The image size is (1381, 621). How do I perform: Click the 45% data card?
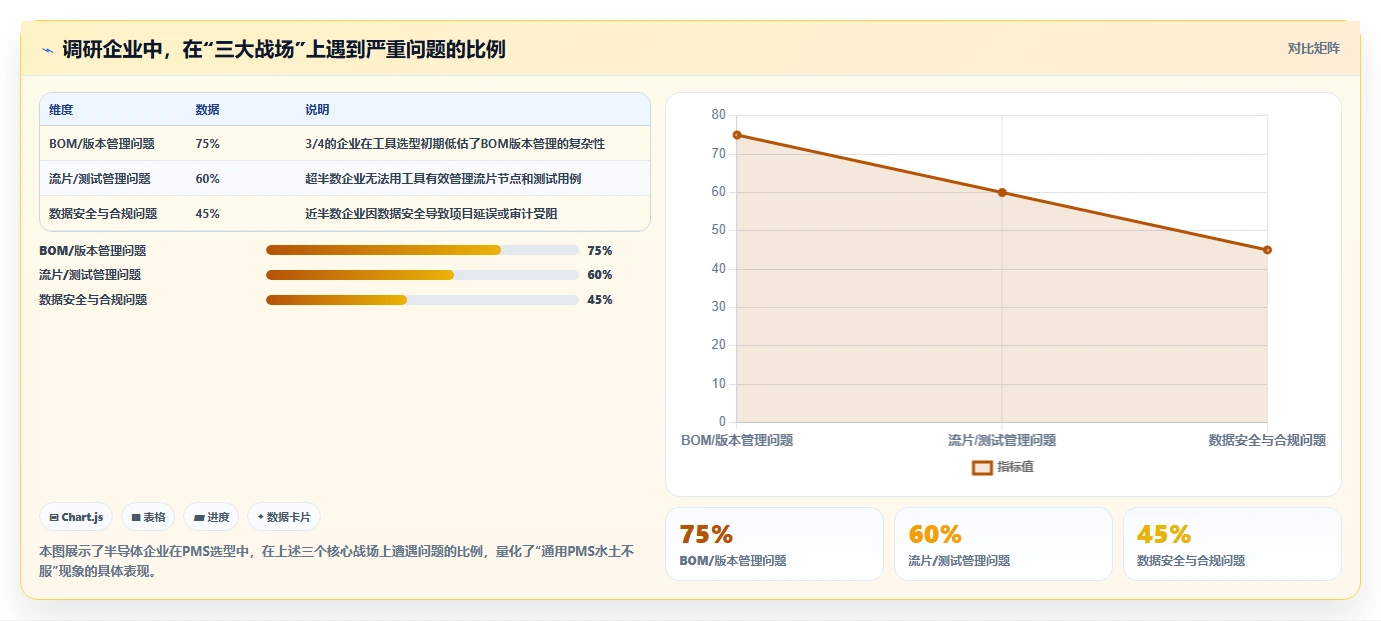click(x=1232, y=544)
